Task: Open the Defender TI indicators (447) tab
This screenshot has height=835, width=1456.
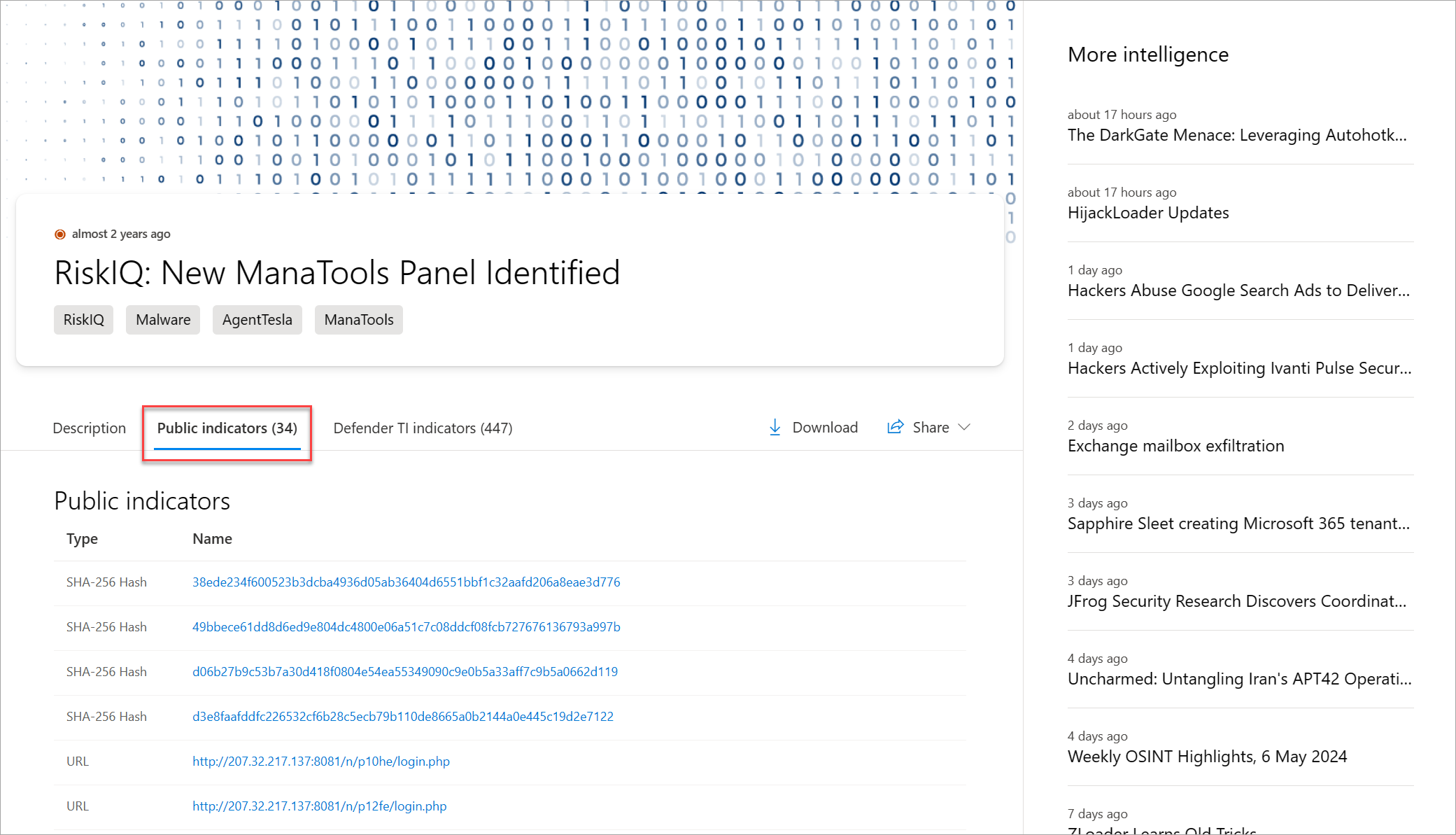Action: [423, 428]
